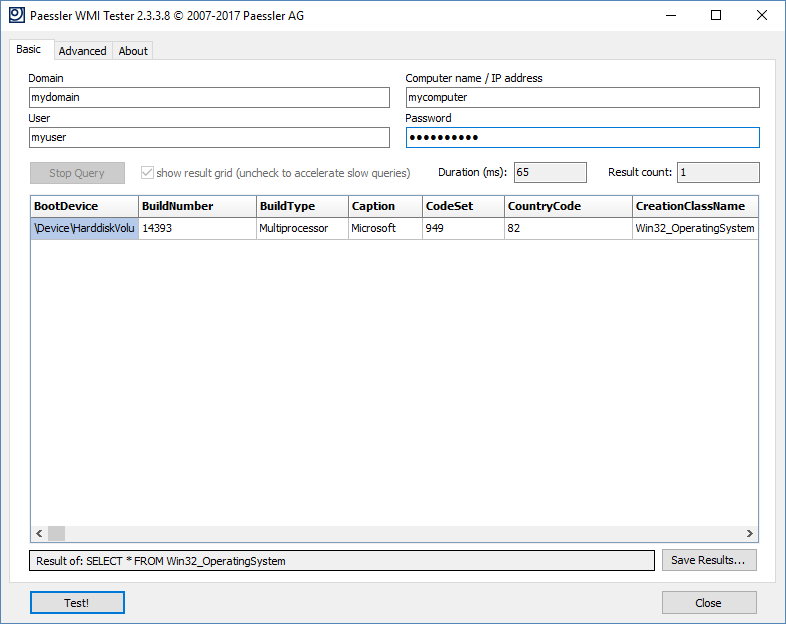Click the CreationClassName column header
The image size is (786, 624).
pos(695,206)
